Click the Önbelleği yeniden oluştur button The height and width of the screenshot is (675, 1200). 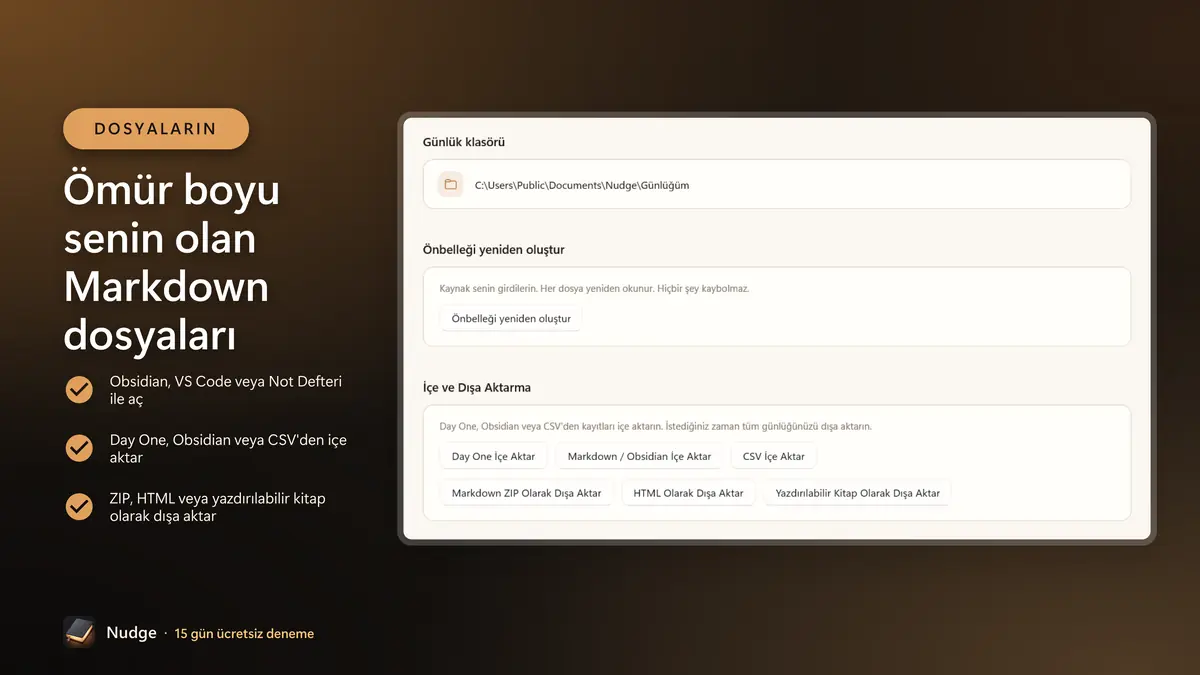point(511,318)
